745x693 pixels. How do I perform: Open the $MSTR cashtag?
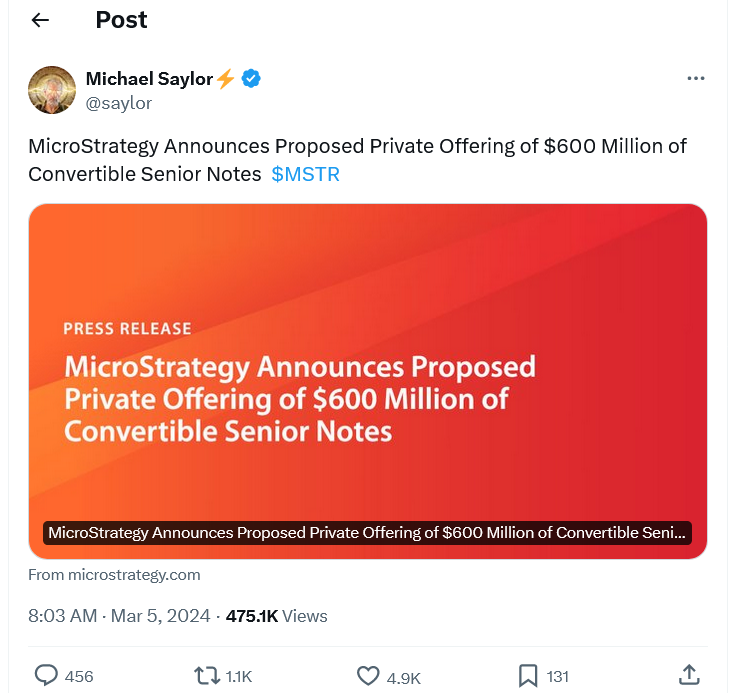click(306, 174)
